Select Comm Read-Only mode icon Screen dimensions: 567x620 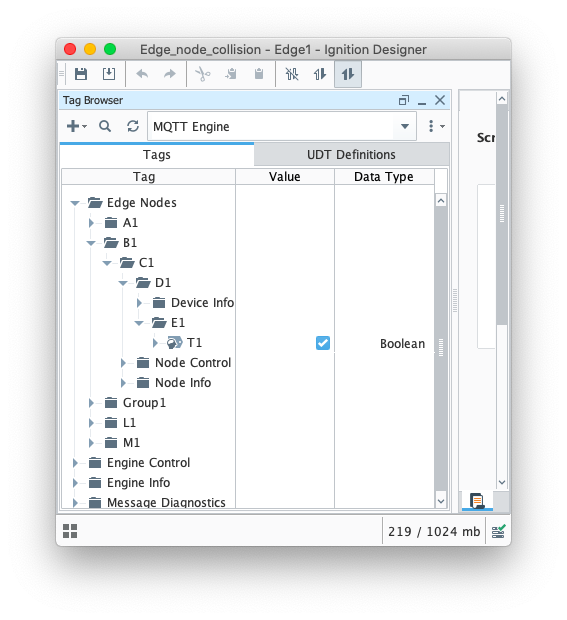(x=320, y=74)
